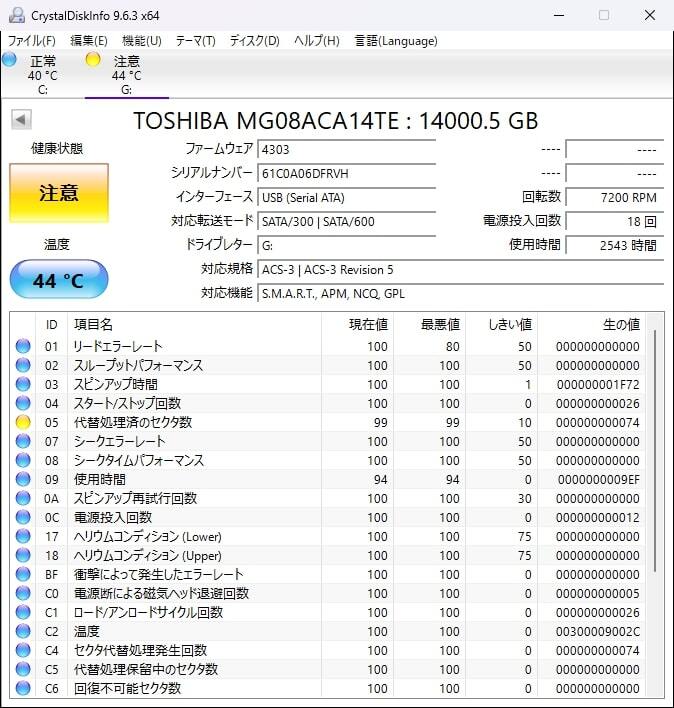Image resolution: width=674 pixels, height=708 pixels.
Task: Open the 言語(Language) menu
Action: [x=396, y=41]
